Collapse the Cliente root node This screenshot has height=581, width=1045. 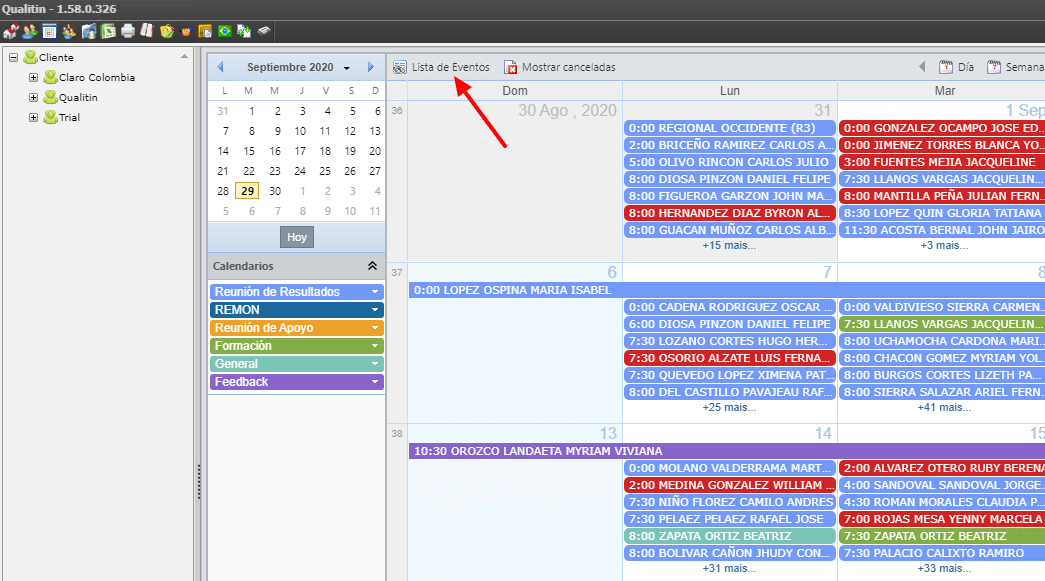[x=13, y=57]
